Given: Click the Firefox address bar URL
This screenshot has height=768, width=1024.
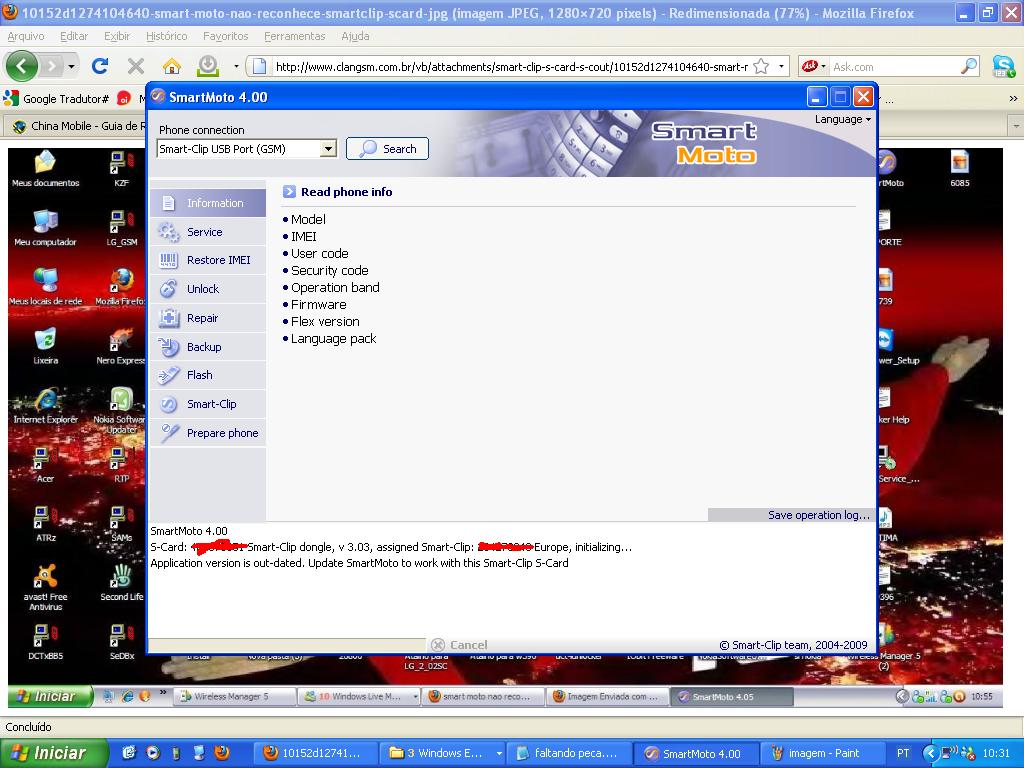Looking at the screenshot, I should tap(511, 67).
